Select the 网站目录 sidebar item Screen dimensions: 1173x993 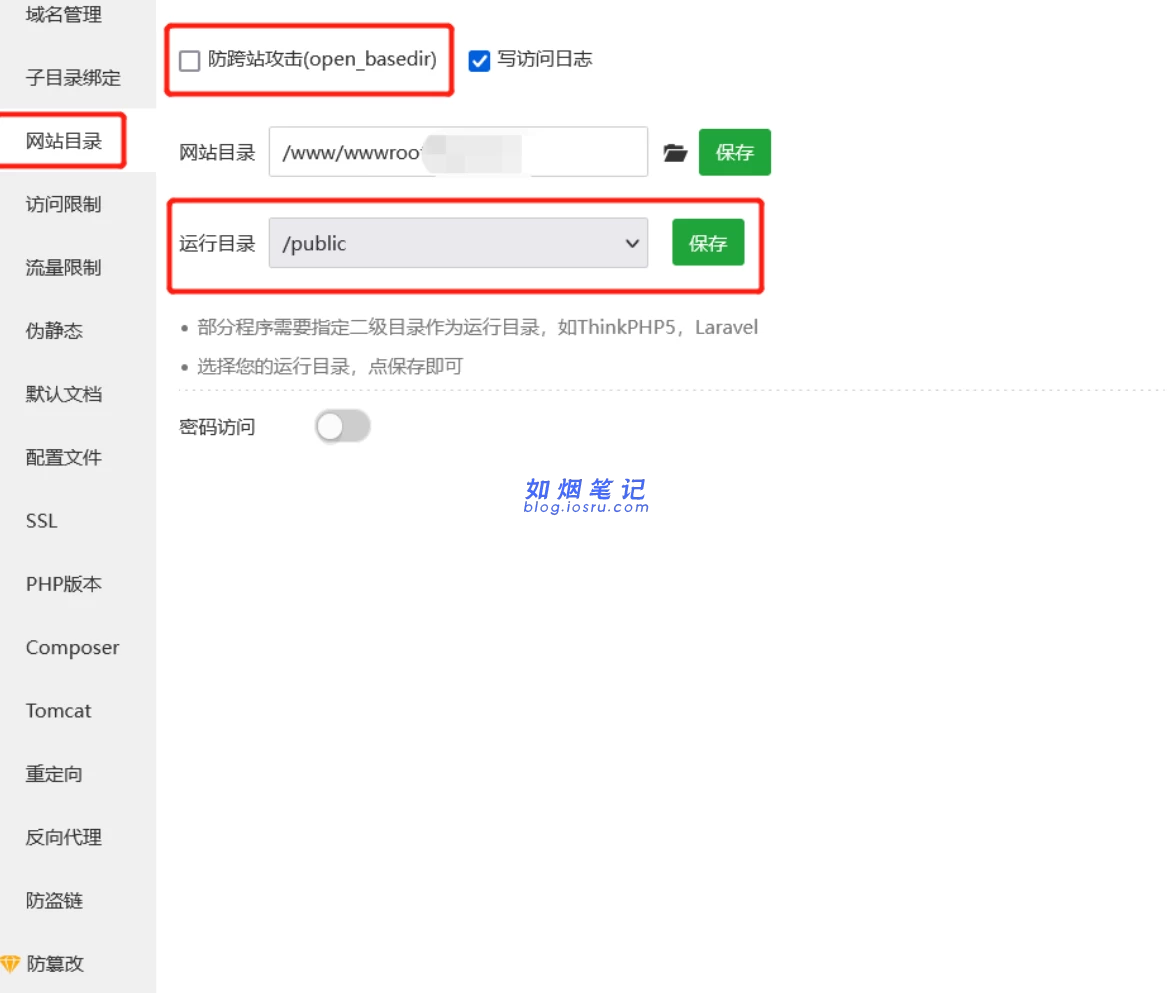(64, 141)
